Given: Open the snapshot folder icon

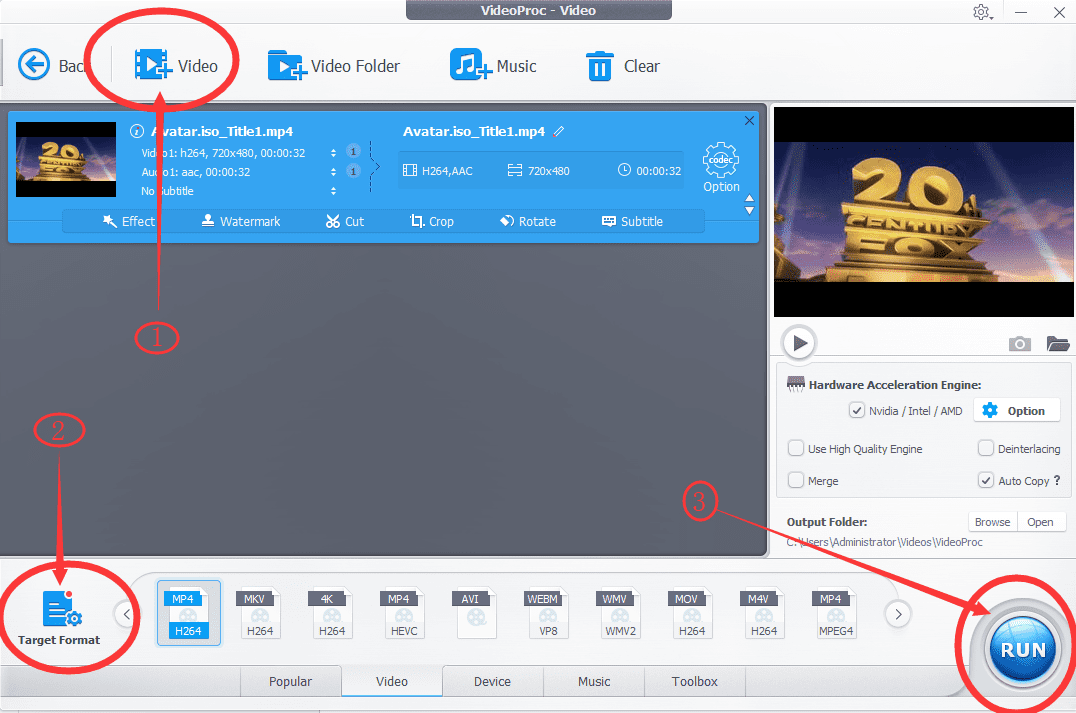Looking at the screenshot, I should pyautogui.click(x=1057, y=344).
